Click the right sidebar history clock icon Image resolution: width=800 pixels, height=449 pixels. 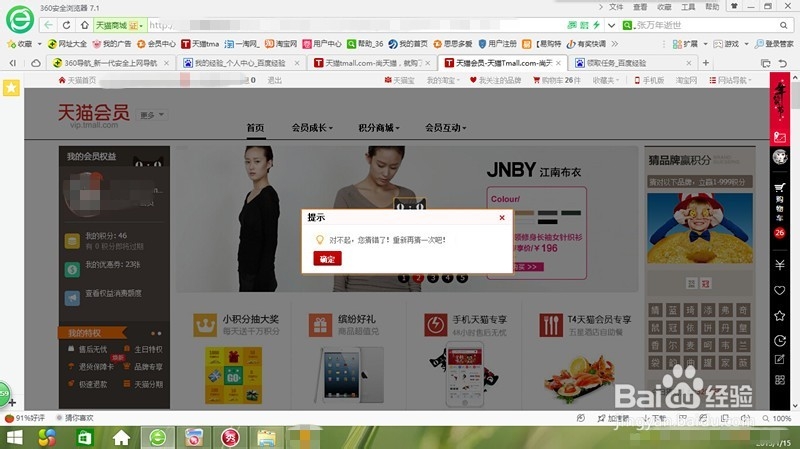click(780, 340)
